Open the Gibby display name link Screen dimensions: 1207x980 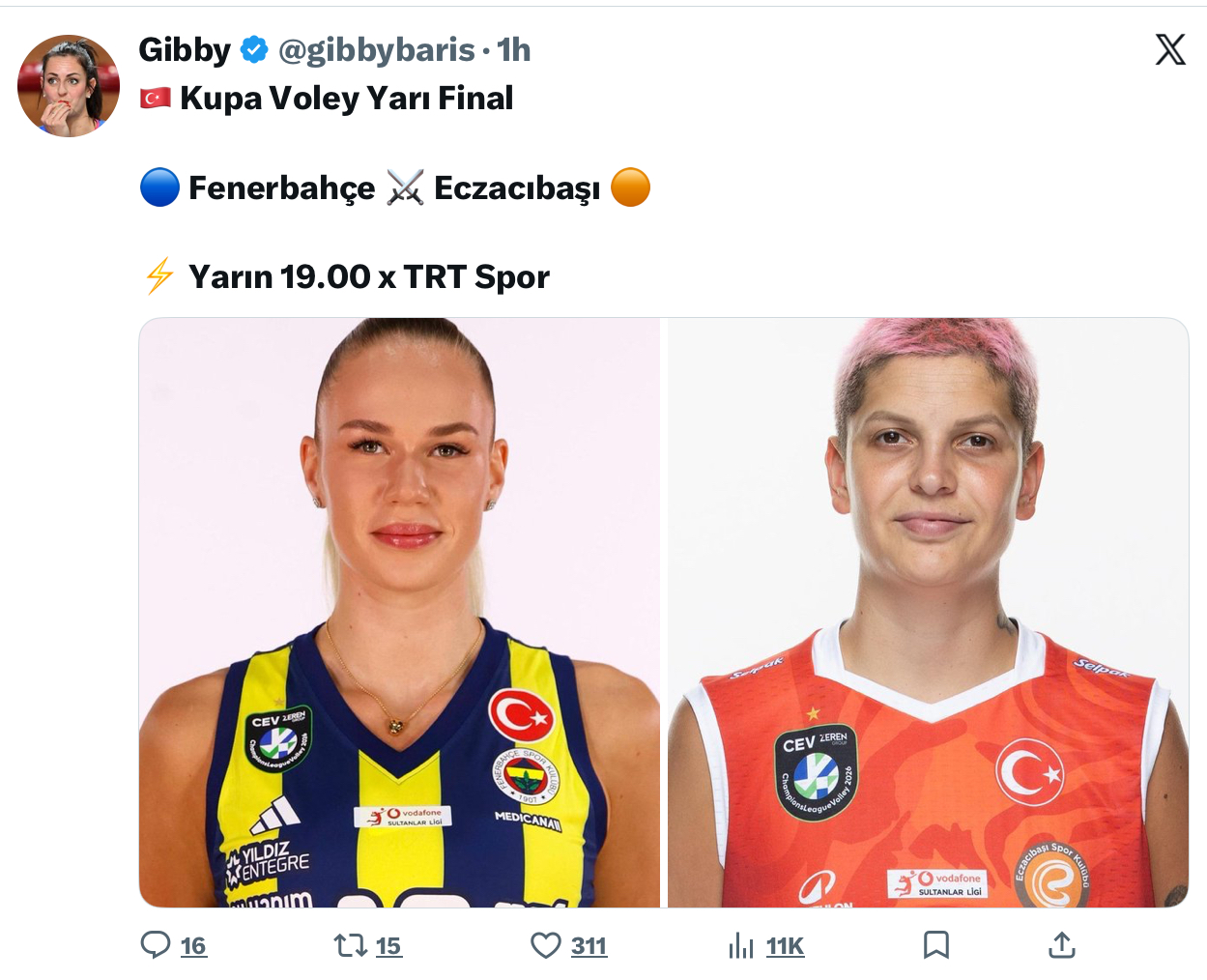[x=185, y=49]
